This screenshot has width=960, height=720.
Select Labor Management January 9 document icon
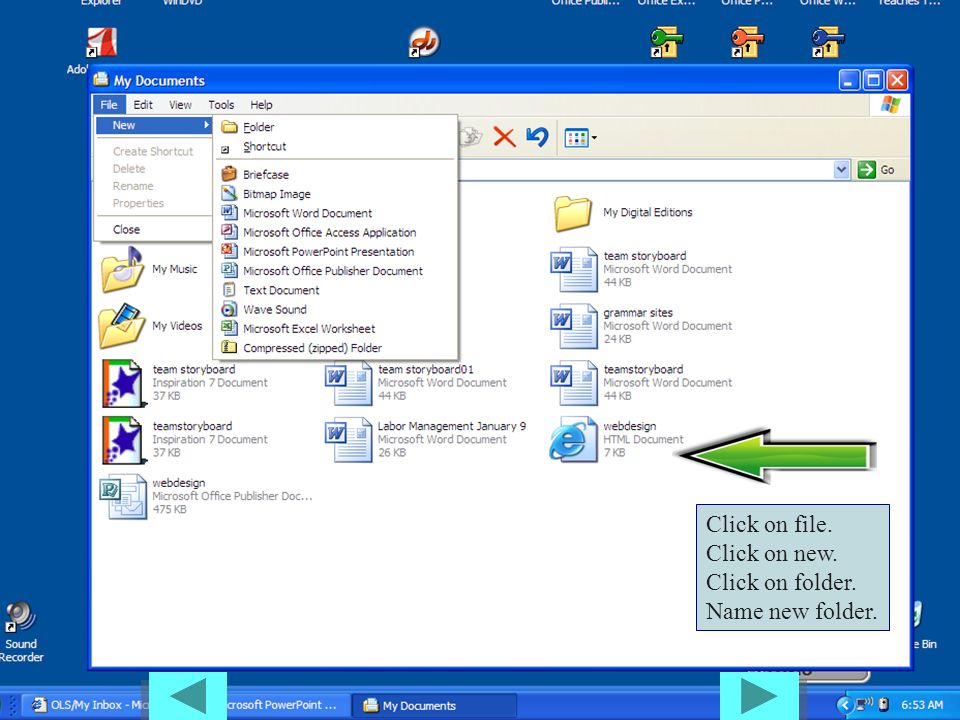pos(348,440)
